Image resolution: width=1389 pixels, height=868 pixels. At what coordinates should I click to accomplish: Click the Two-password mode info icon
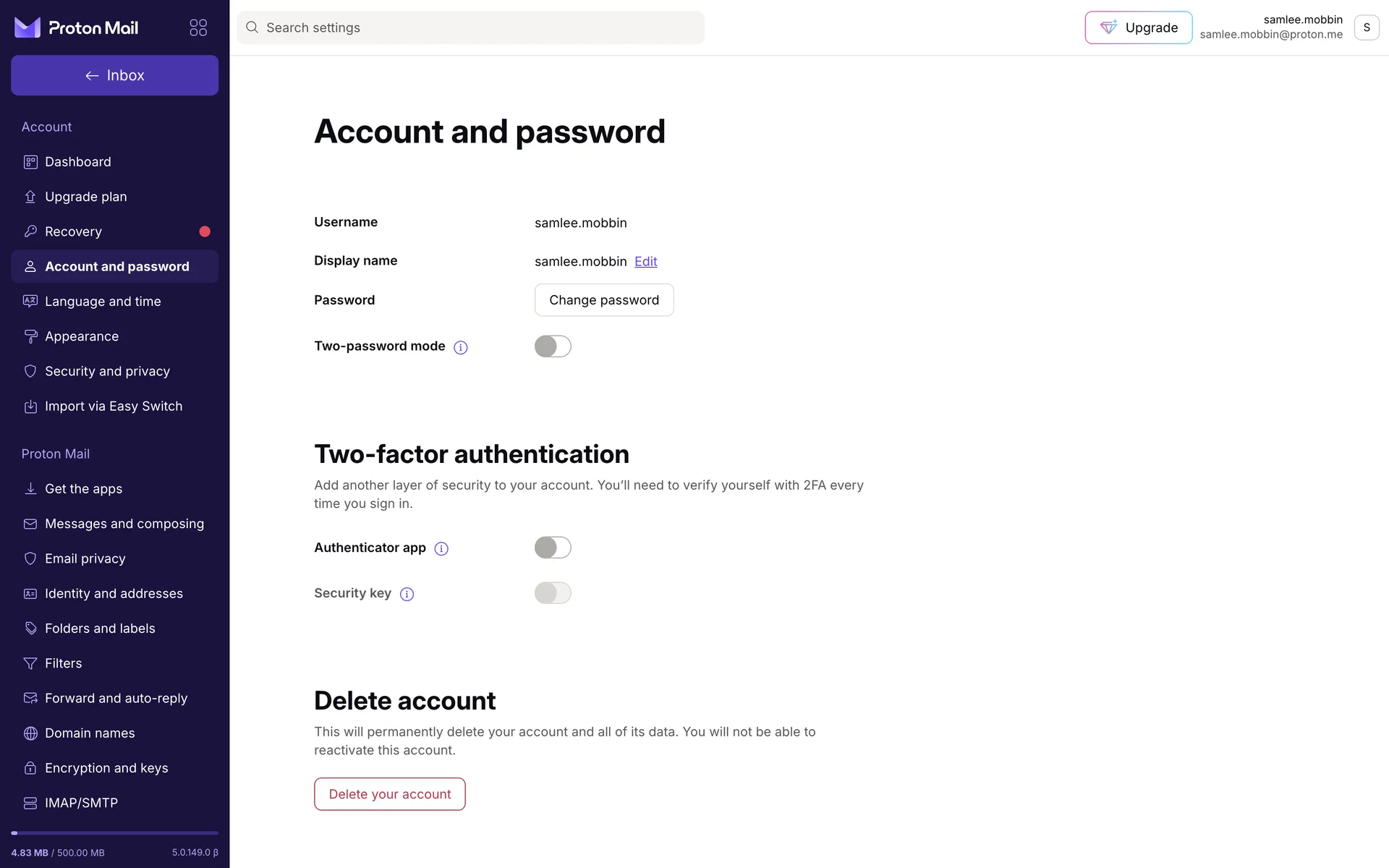[461, 348]
